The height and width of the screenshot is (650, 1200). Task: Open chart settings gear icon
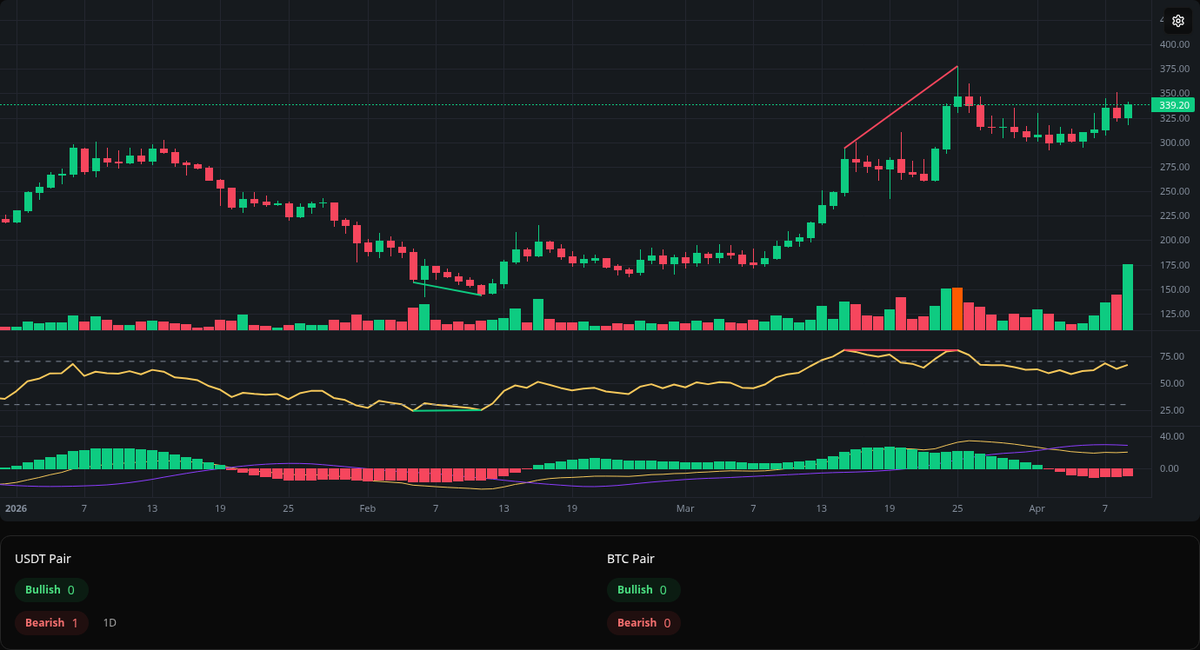1178,20
